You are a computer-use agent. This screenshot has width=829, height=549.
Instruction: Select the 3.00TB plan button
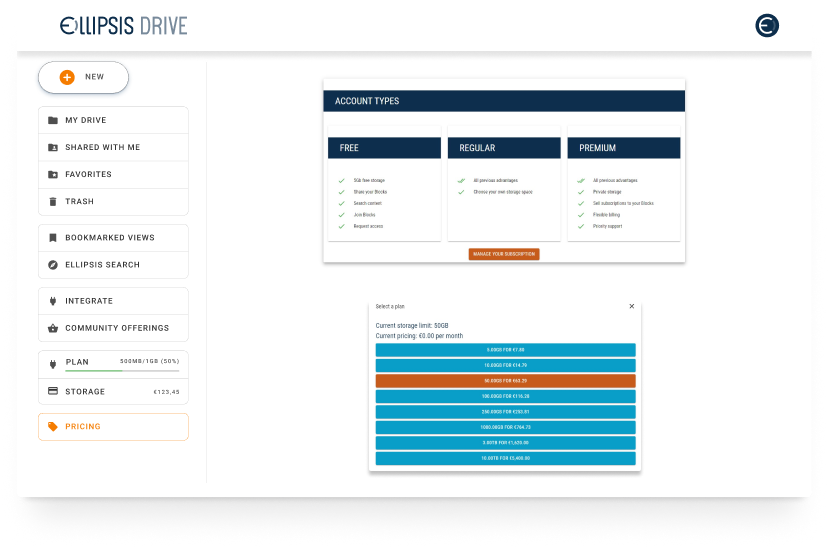505,443
